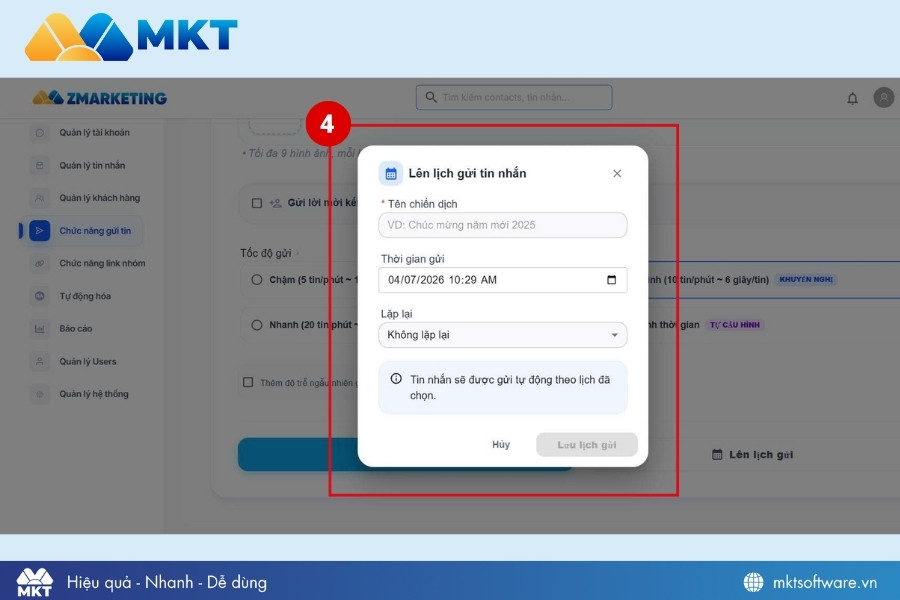900x600 pixels.
Task: Expand the Lặp lại dropdown
Action: tap(502, 335)
